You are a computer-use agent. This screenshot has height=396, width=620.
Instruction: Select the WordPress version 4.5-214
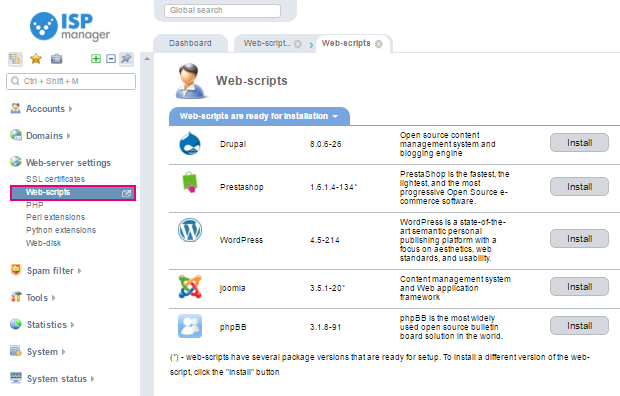click(325, 240)
